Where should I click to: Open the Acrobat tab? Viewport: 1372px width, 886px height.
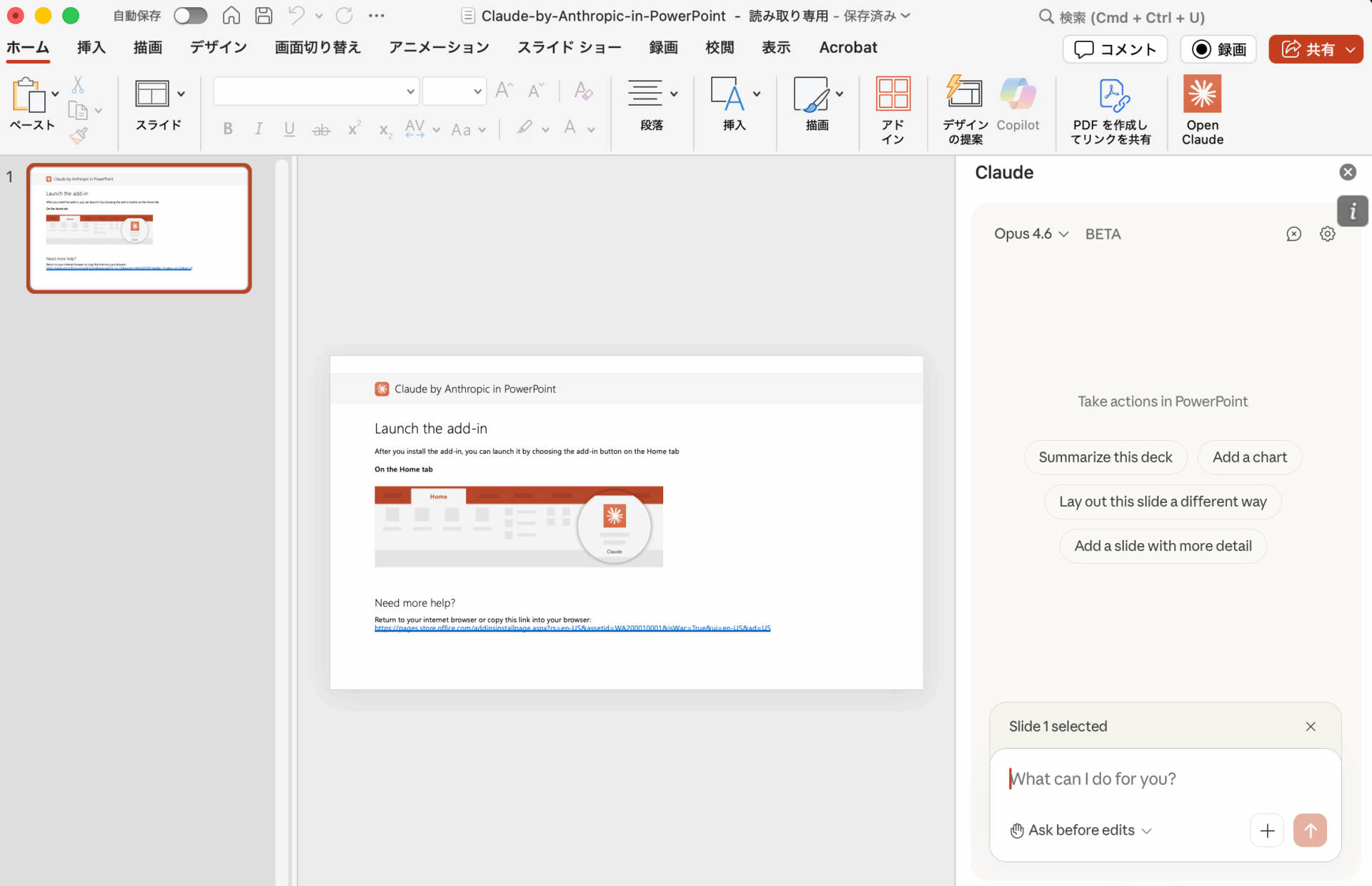[x=848, y=47]
